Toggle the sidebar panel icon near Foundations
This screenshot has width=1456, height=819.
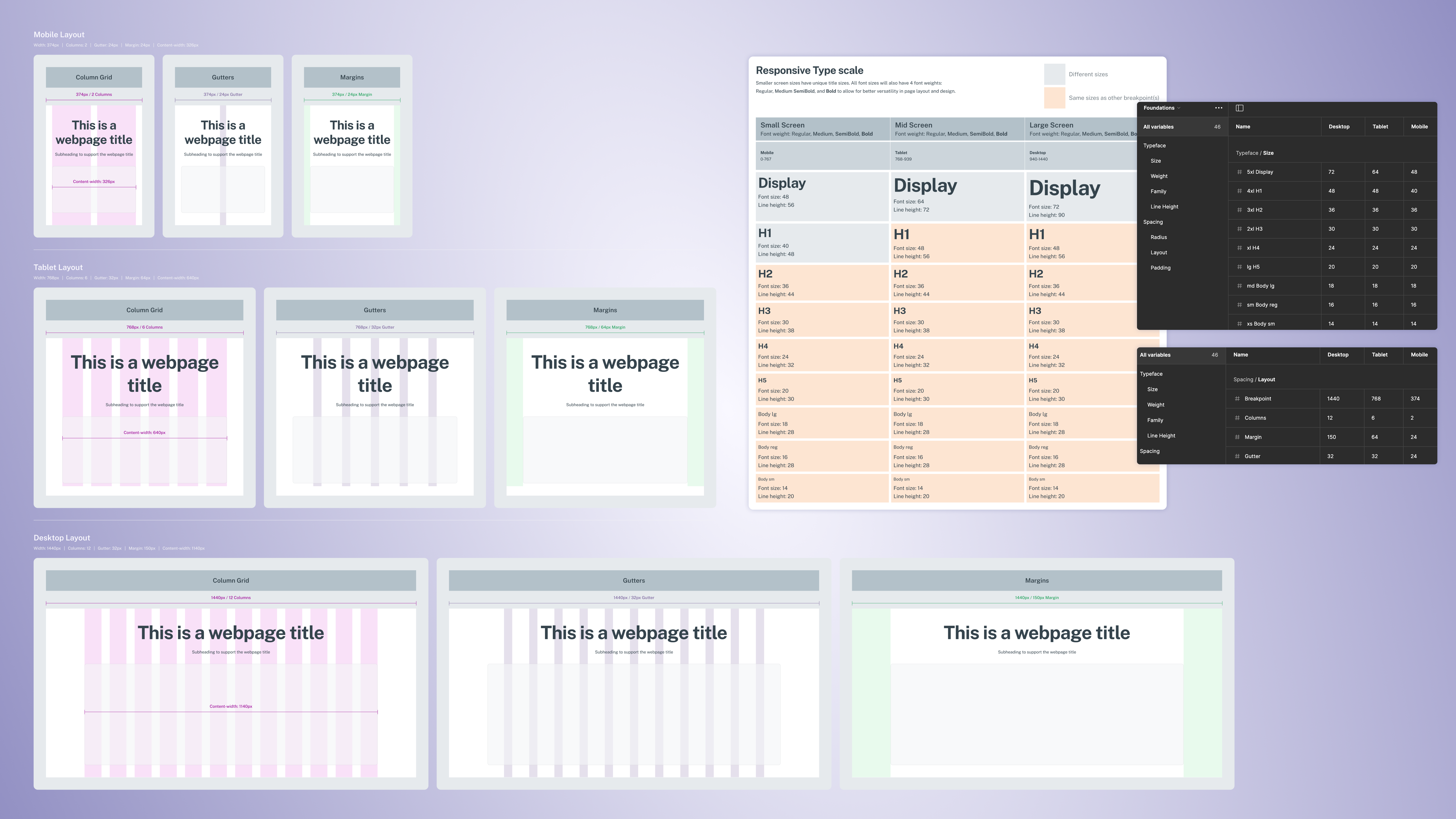[1240, 108]
